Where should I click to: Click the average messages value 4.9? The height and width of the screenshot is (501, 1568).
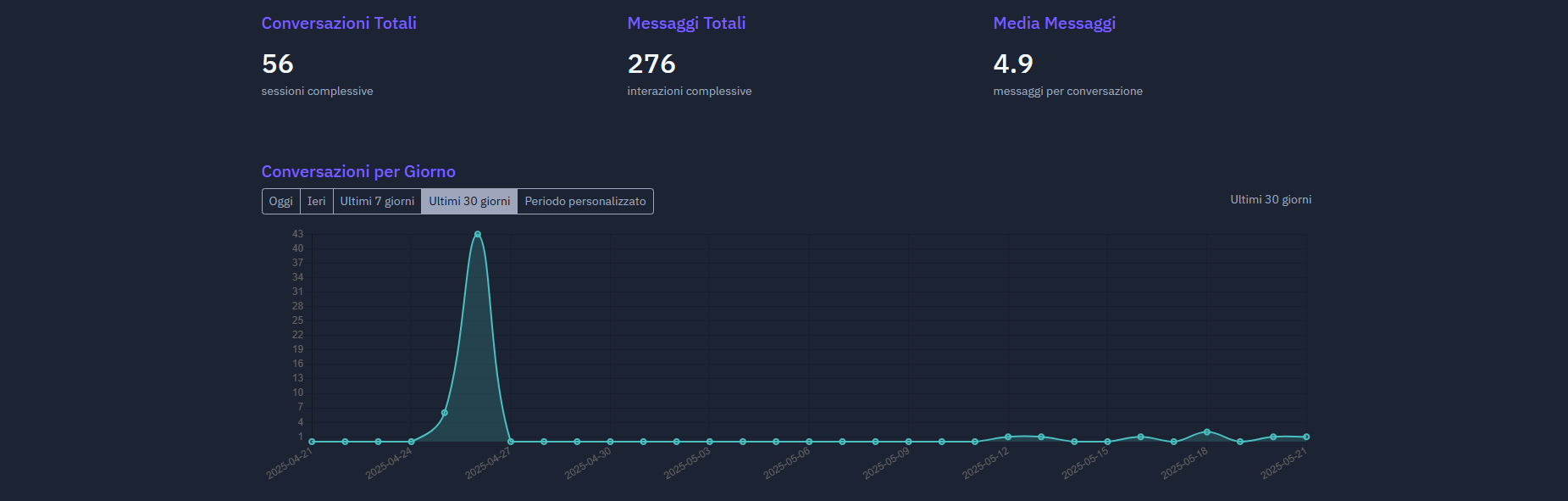point(1013,64)
